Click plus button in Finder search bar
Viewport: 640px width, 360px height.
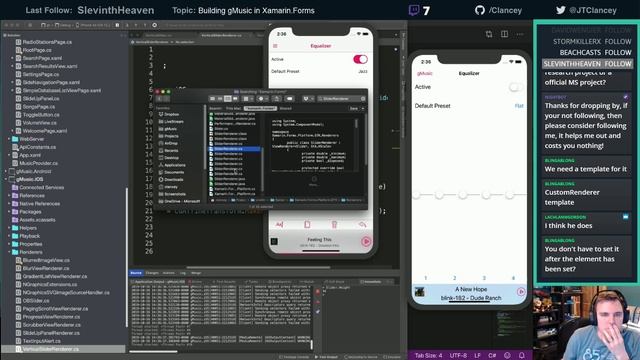pyautogui.click(x=363, y=108)
